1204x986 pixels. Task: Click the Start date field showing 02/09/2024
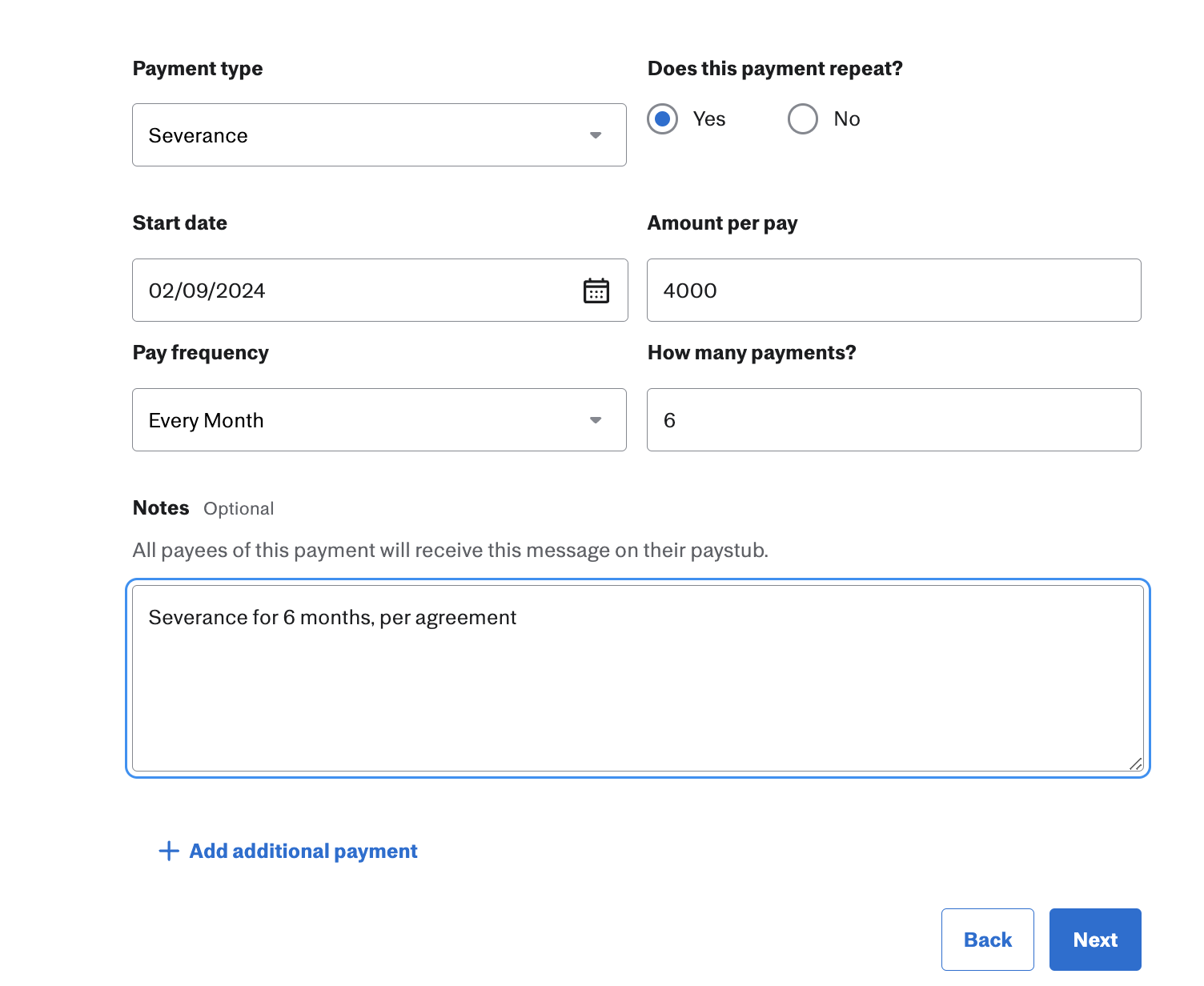point(380,291)
